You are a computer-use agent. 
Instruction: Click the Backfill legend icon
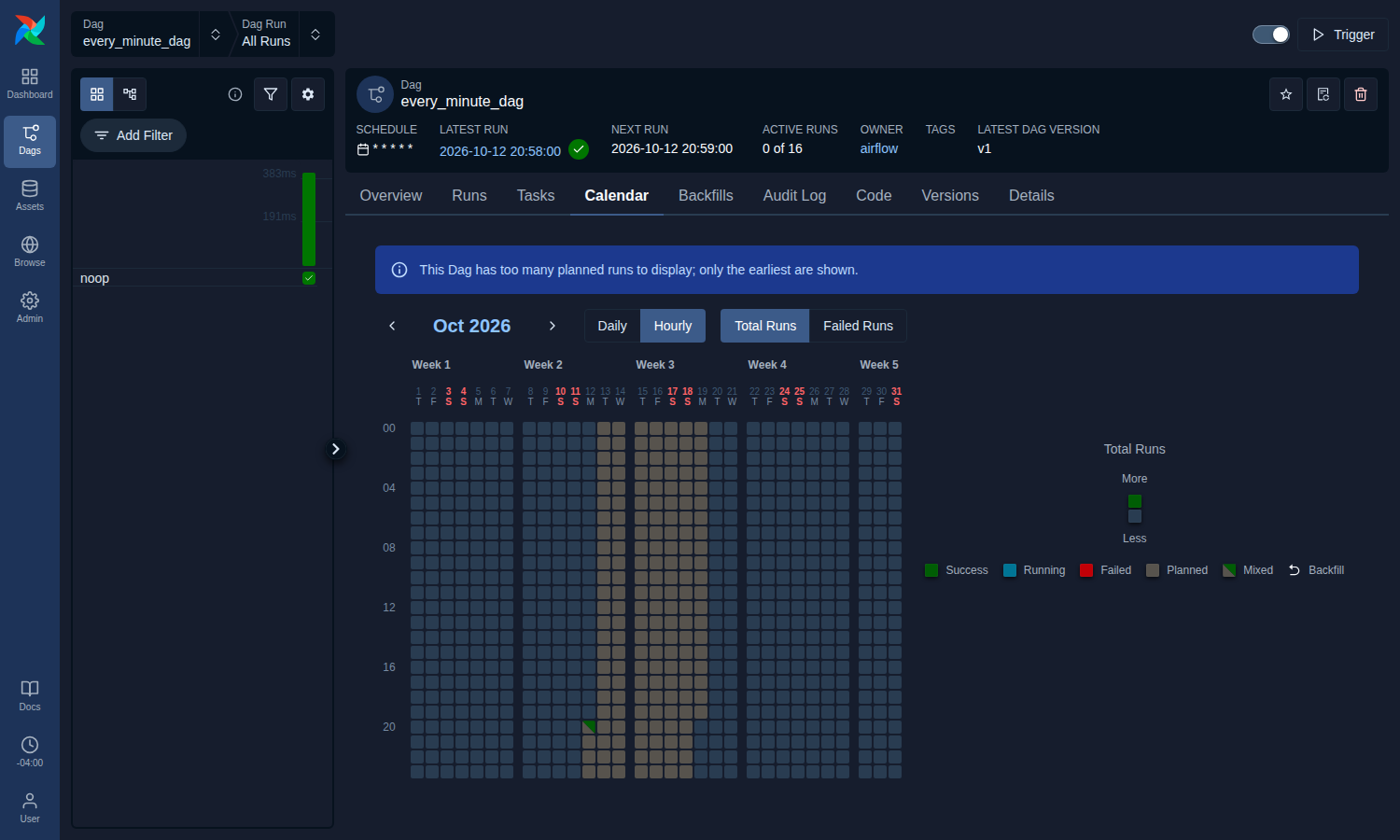coord(1295,570)
